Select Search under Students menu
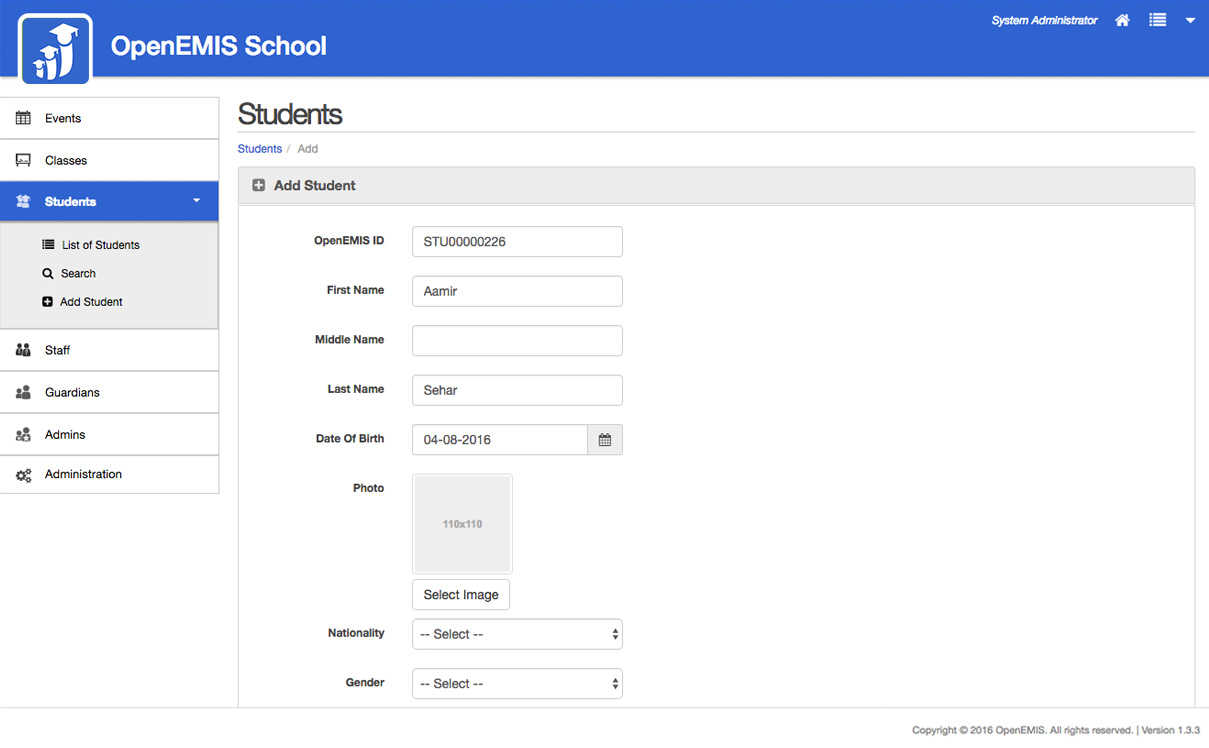 point(77,273)
